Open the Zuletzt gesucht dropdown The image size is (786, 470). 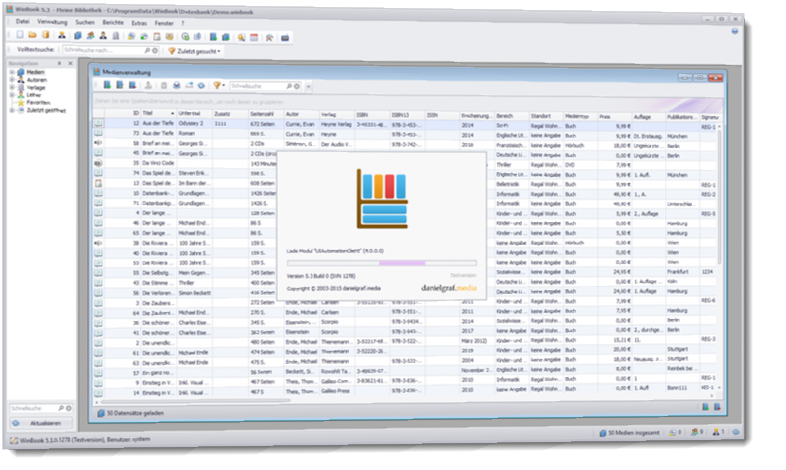click(x=194, y=51)
